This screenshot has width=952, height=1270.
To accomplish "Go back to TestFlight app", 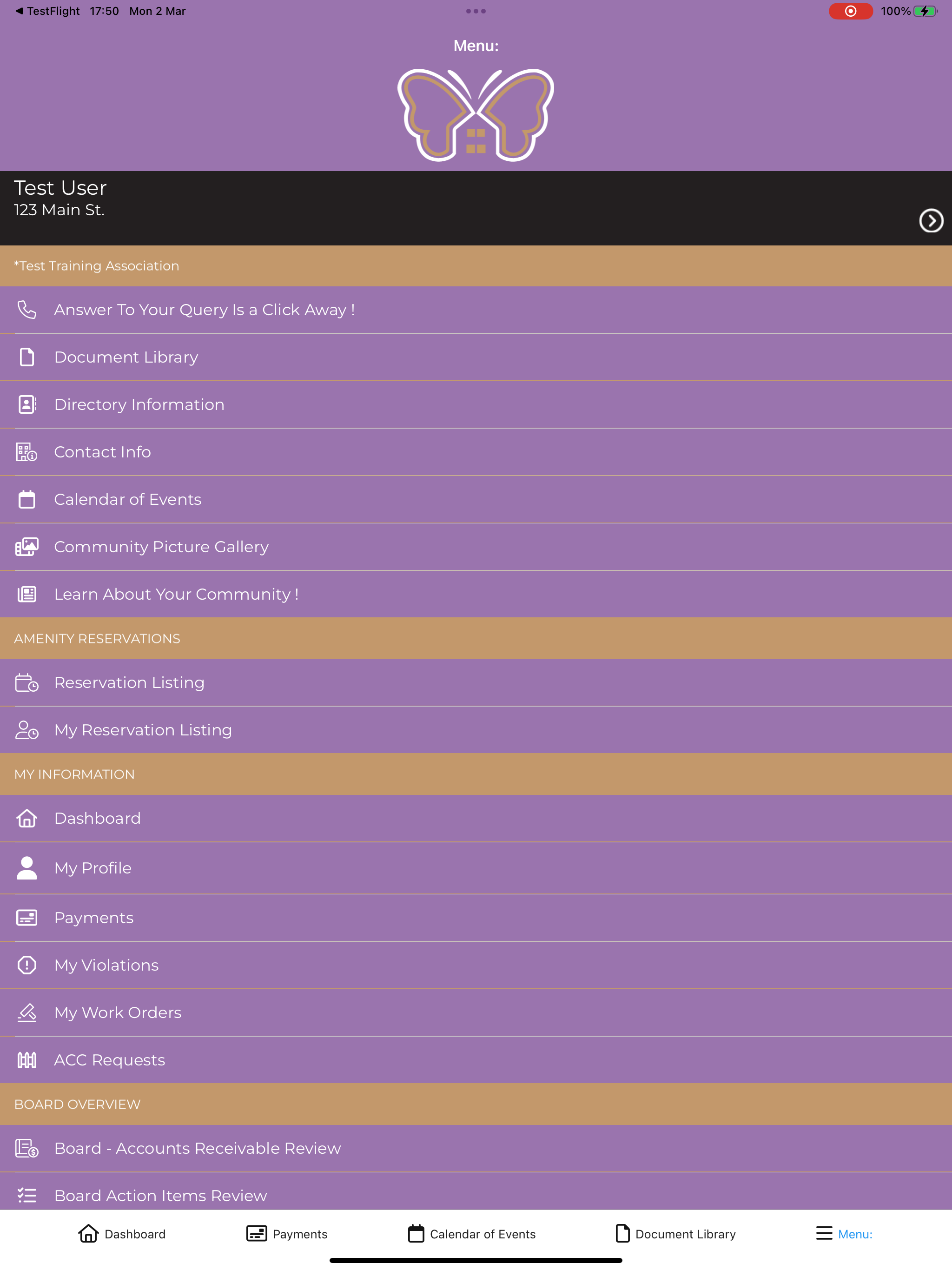I will click(48, 11).
